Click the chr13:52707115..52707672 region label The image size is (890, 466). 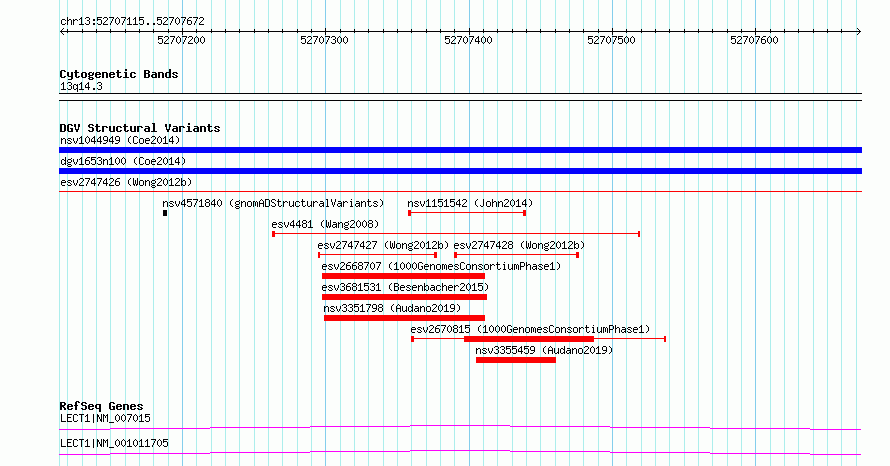[132, 21]
